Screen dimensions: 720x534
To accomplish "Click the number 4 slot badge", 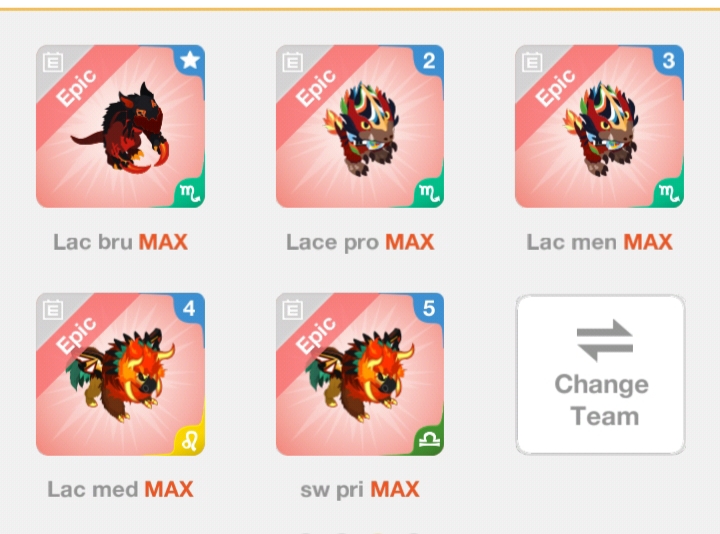I will pos(189,308).
